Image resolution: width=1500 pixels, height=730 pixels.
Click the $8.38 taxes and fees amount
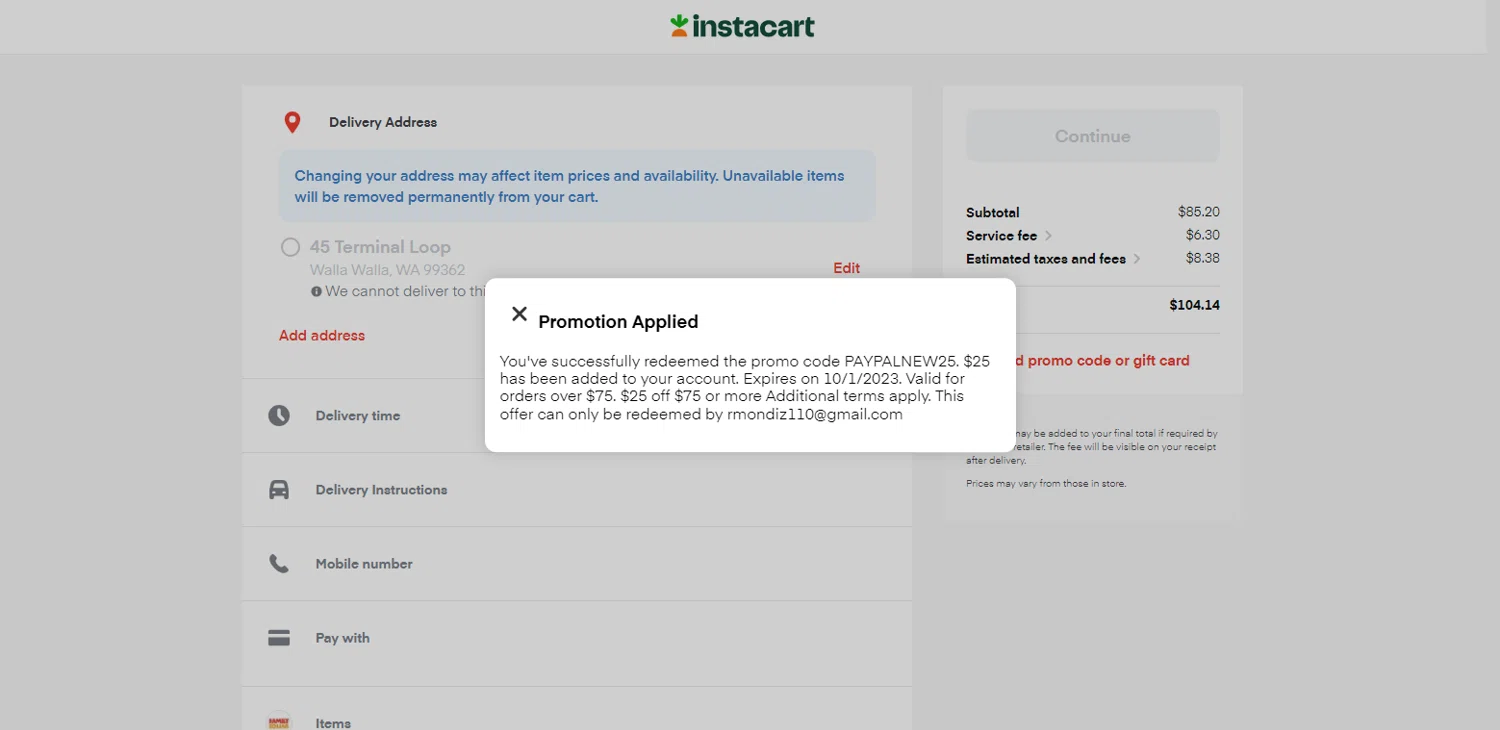point(1203,258)
